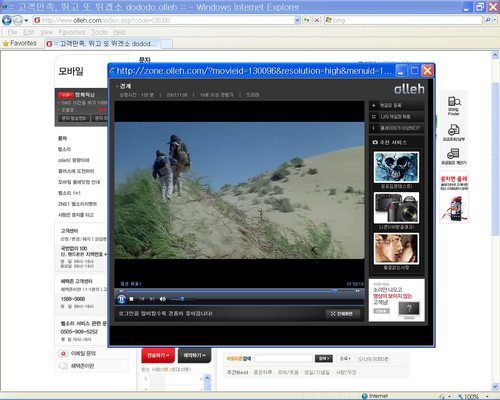
Task: Click the plus icon row in the player sidebar
Action: 397,105
